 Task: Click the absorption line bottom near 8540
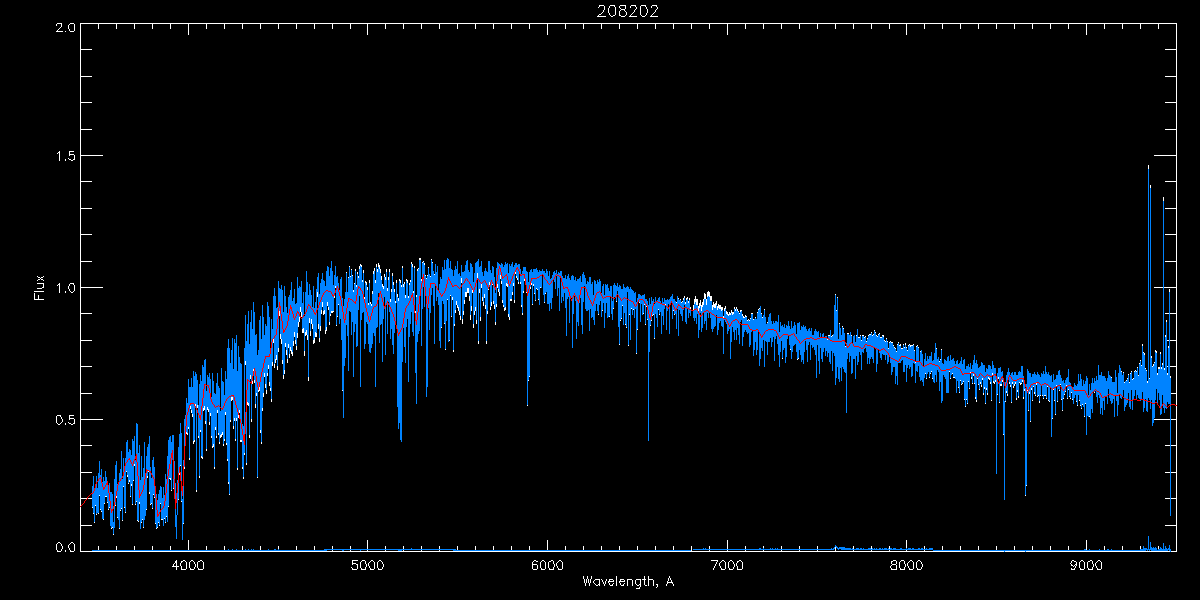(1004, 497)
